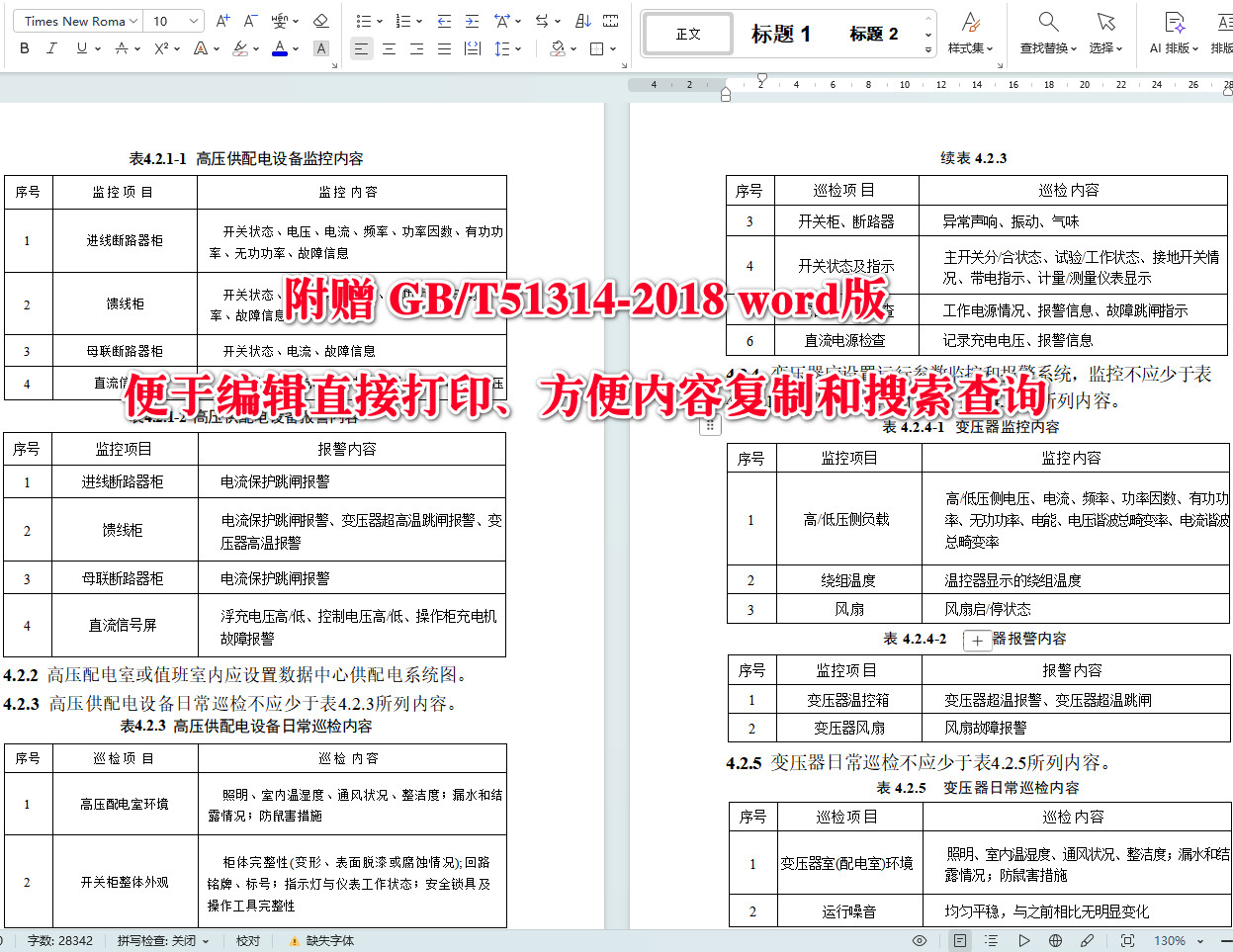Click the clear formatting eraser icon
Image resolution: width=1233 pixels, height=952 pixels.
point(320,21)
